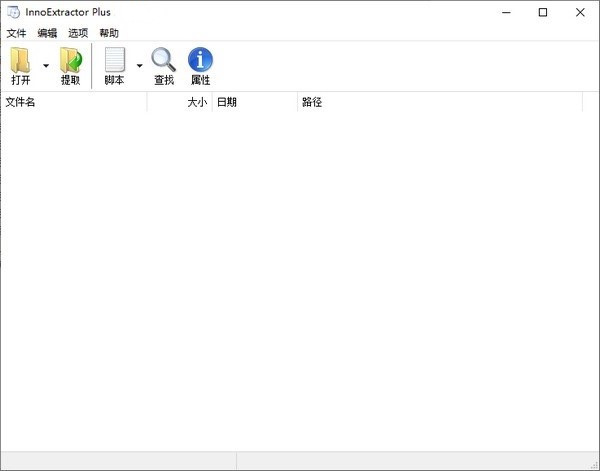Open the 选项 (Options) menu
This screenshot has height=471, width=600.
(78, 33)
